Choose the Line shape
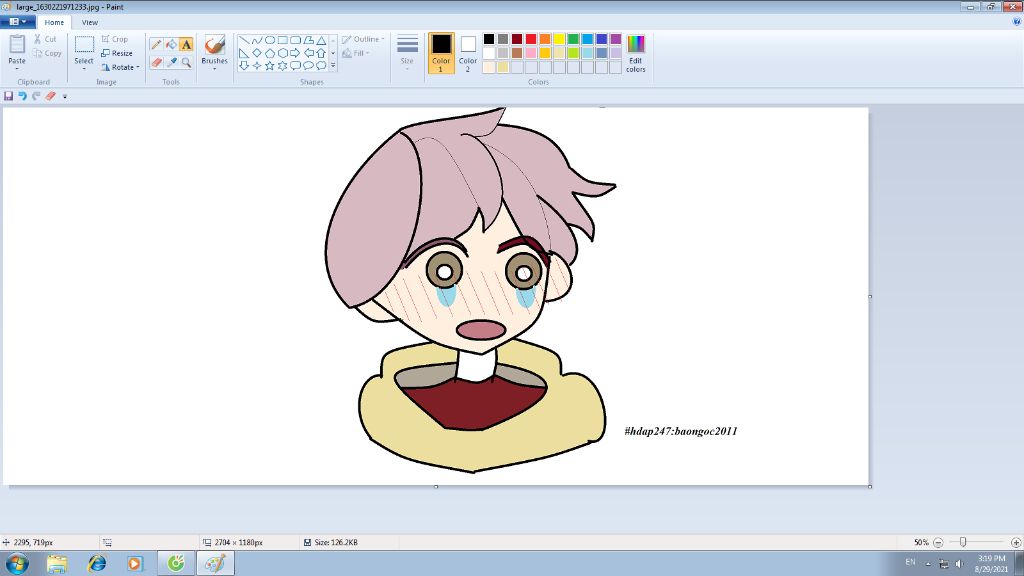 pyautogui.click(x=244, y=40)
